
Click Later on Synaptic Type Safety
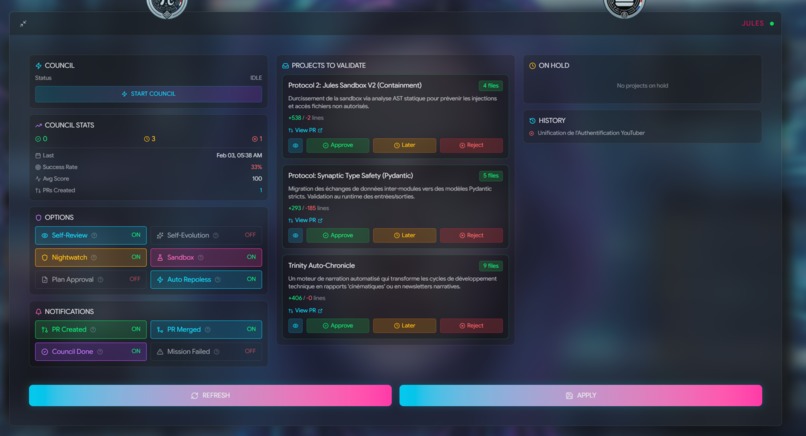(405, 235)
